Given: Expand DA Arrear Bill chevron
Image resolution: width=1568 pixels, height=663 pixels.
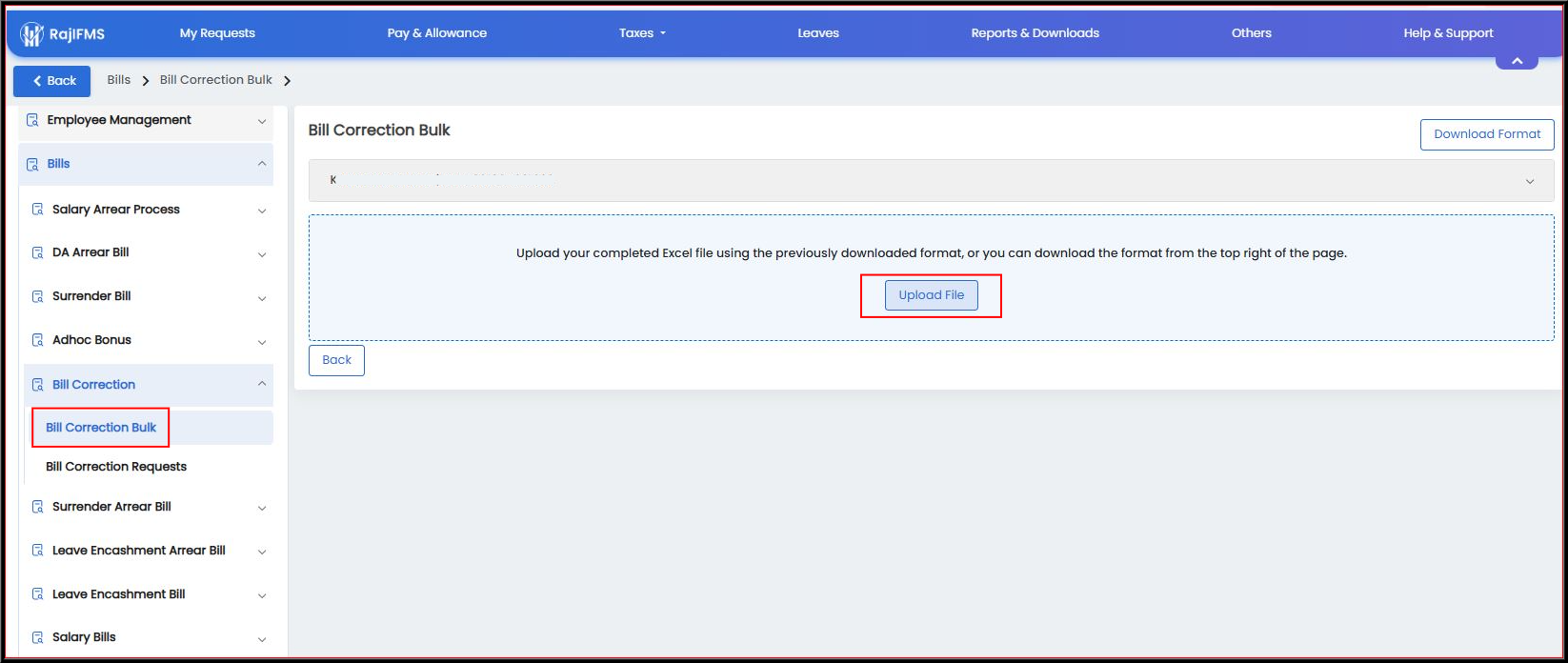Looking at the screenshot, I should click(x=262, y=254).
